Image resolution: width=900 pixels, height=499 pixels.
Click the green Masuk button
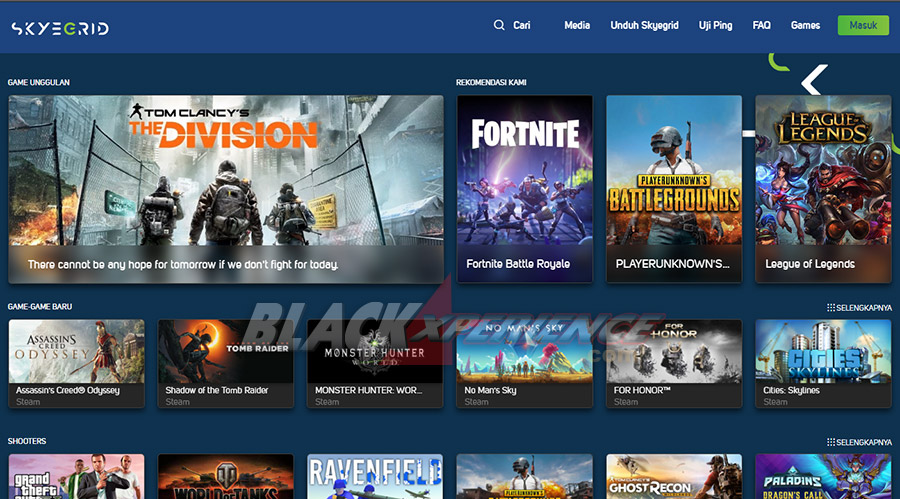click(x=863, y=25)
